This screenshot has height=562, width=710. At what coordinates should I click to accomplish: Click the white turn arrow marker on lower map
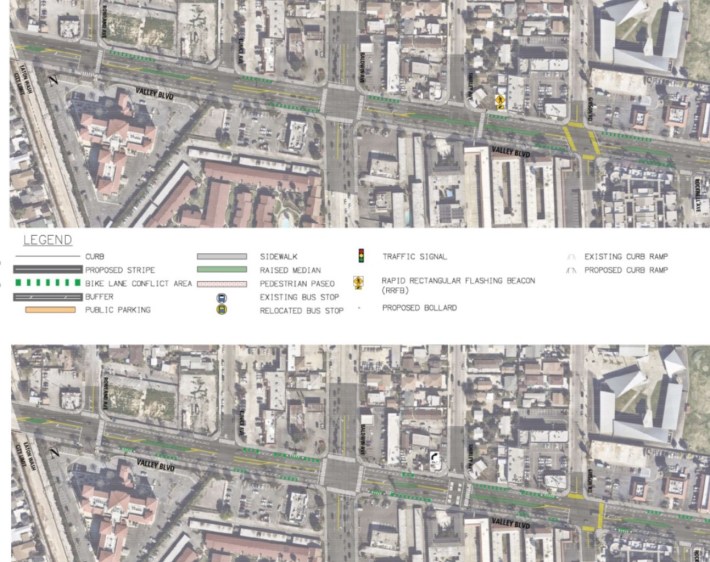point(433,459)
